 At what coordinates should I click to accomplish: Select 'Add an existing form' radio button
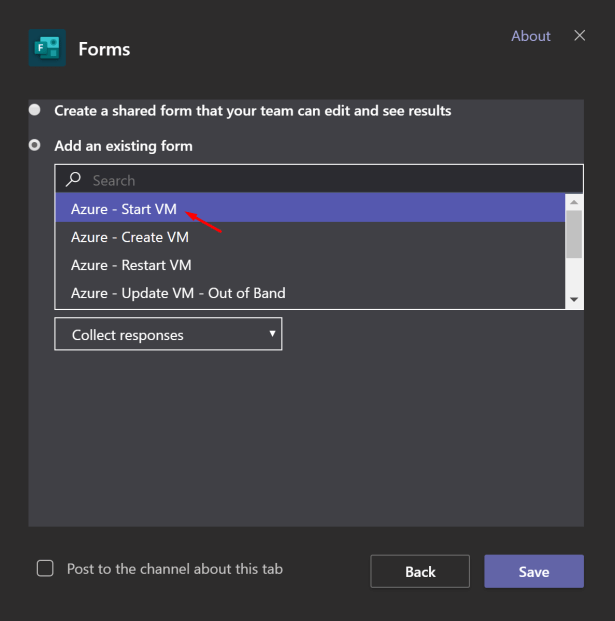coord(34,145)
